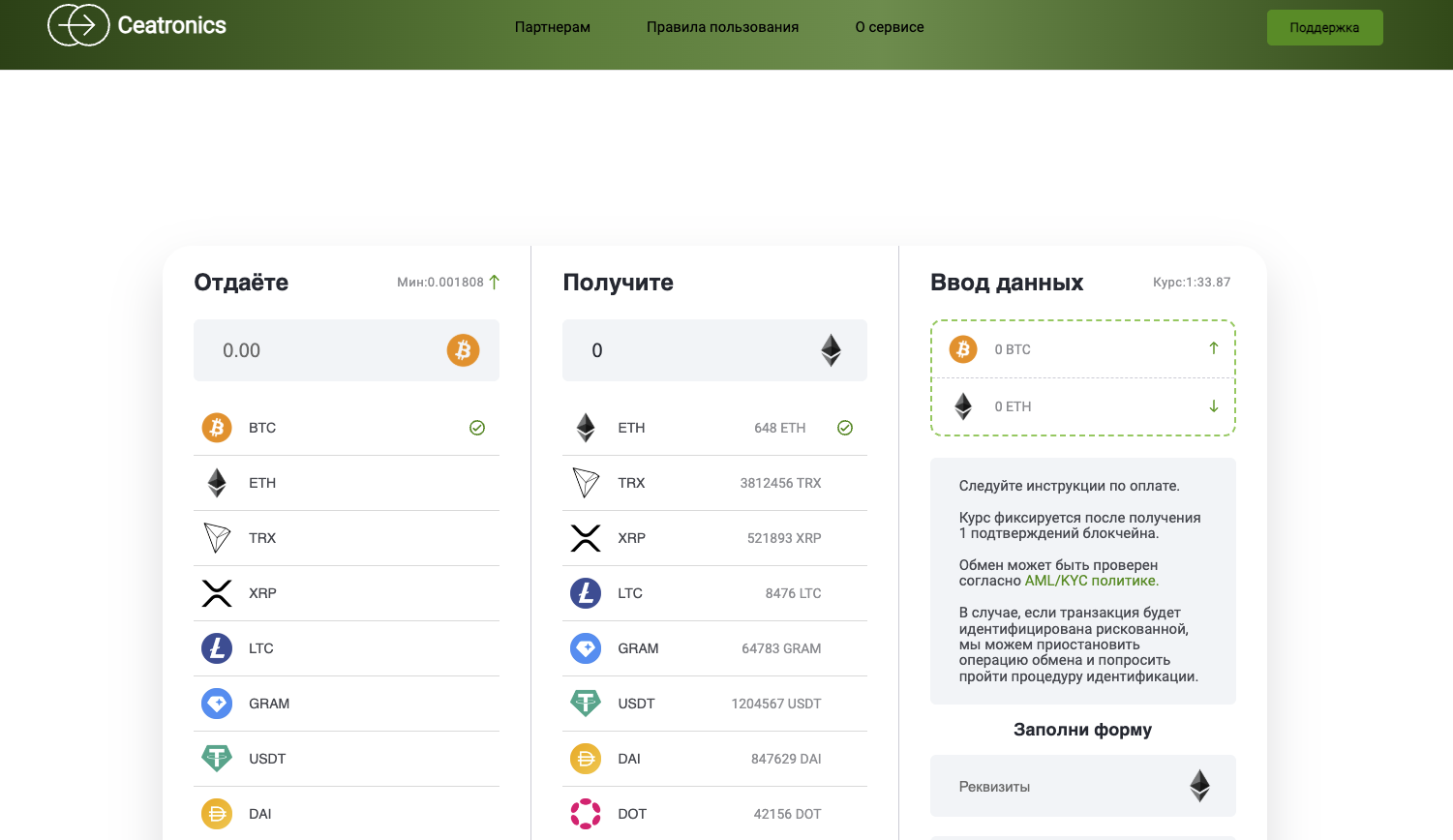Screen dimensions: 1453x840
Task: Open the AML/KYC политике link
Action: click(x=1092, y=581)
